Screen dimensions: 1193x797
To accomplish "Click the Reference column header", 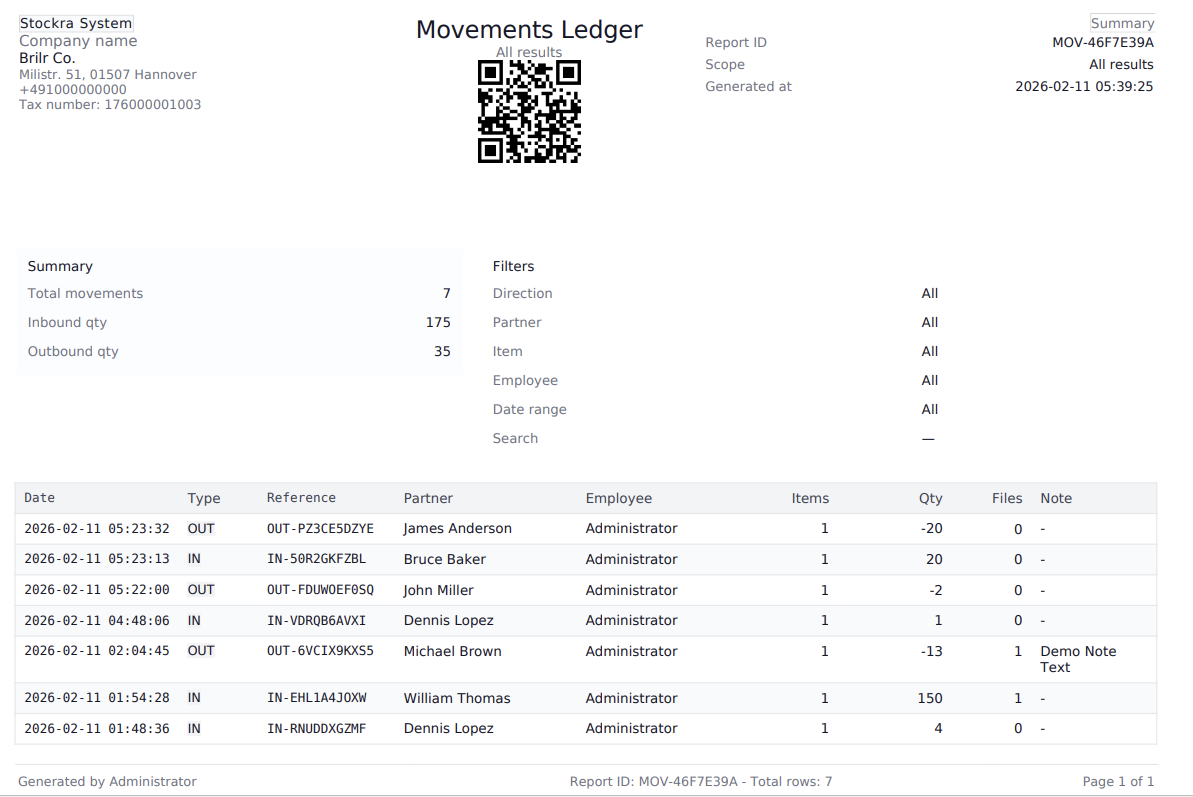I will 301,498.
